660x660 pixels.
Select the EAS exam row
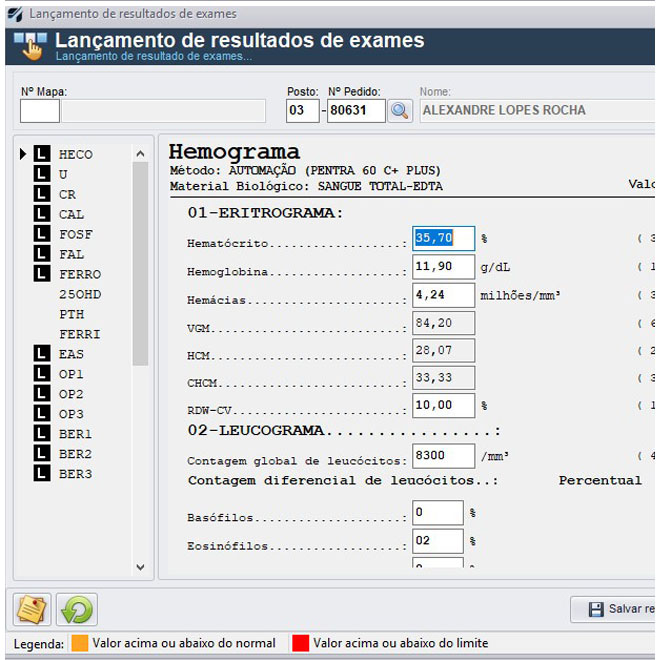pos(71,354)
